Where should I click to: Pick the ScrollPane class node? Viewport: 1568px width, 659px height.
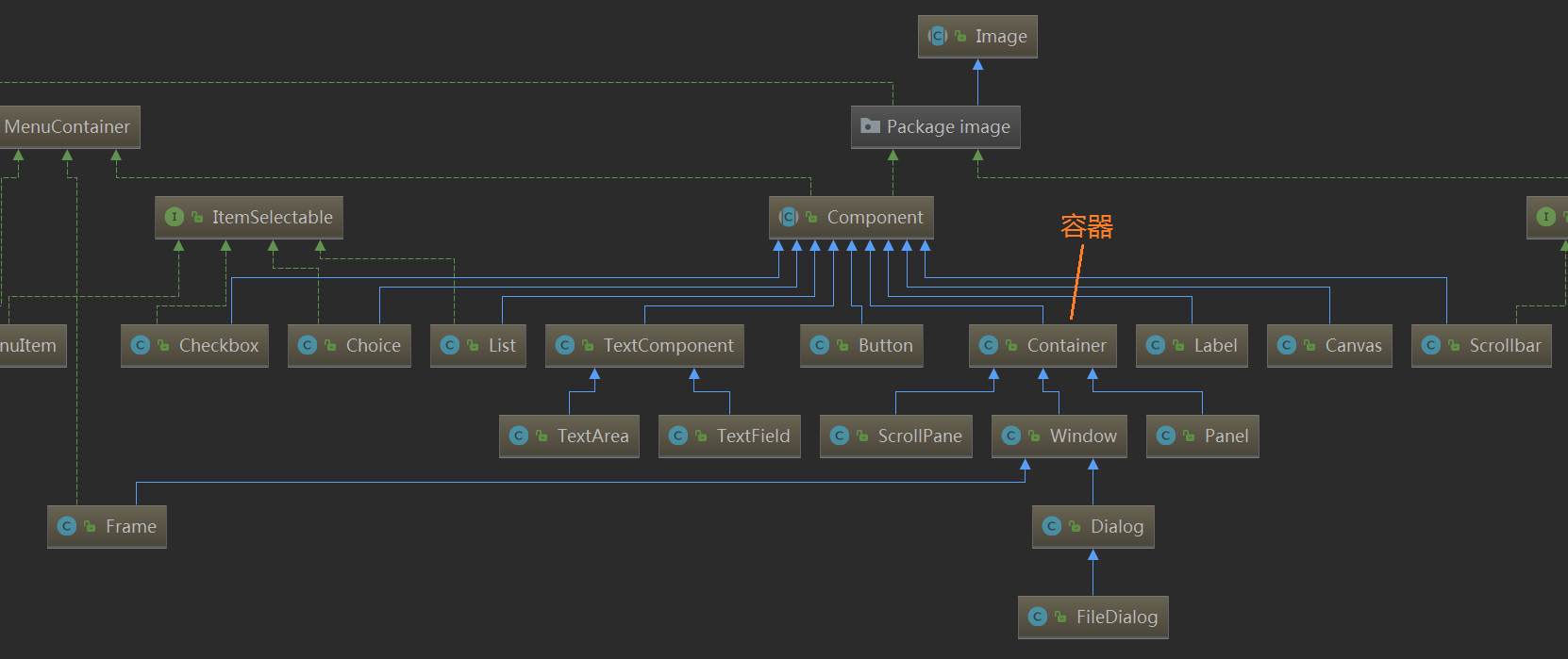[895, 436]
